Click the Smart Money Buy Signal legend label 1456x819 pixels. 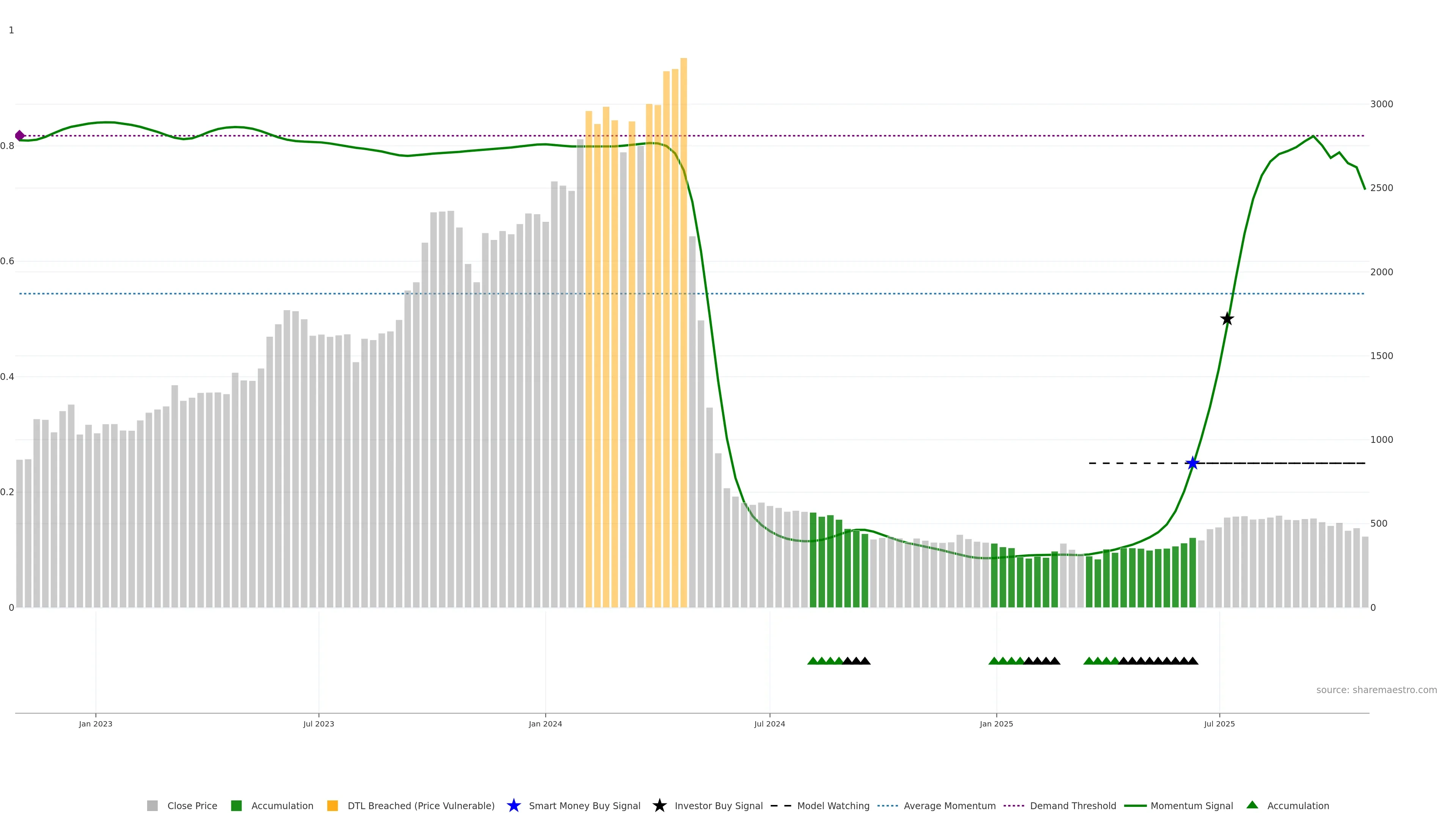point(584,805)
